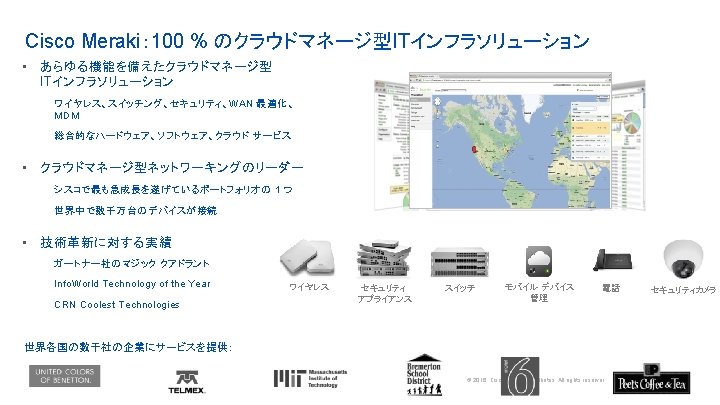This screenshot has height=405, width=720.
Task: Click the スイッチ label
Action: pos(460,288)
